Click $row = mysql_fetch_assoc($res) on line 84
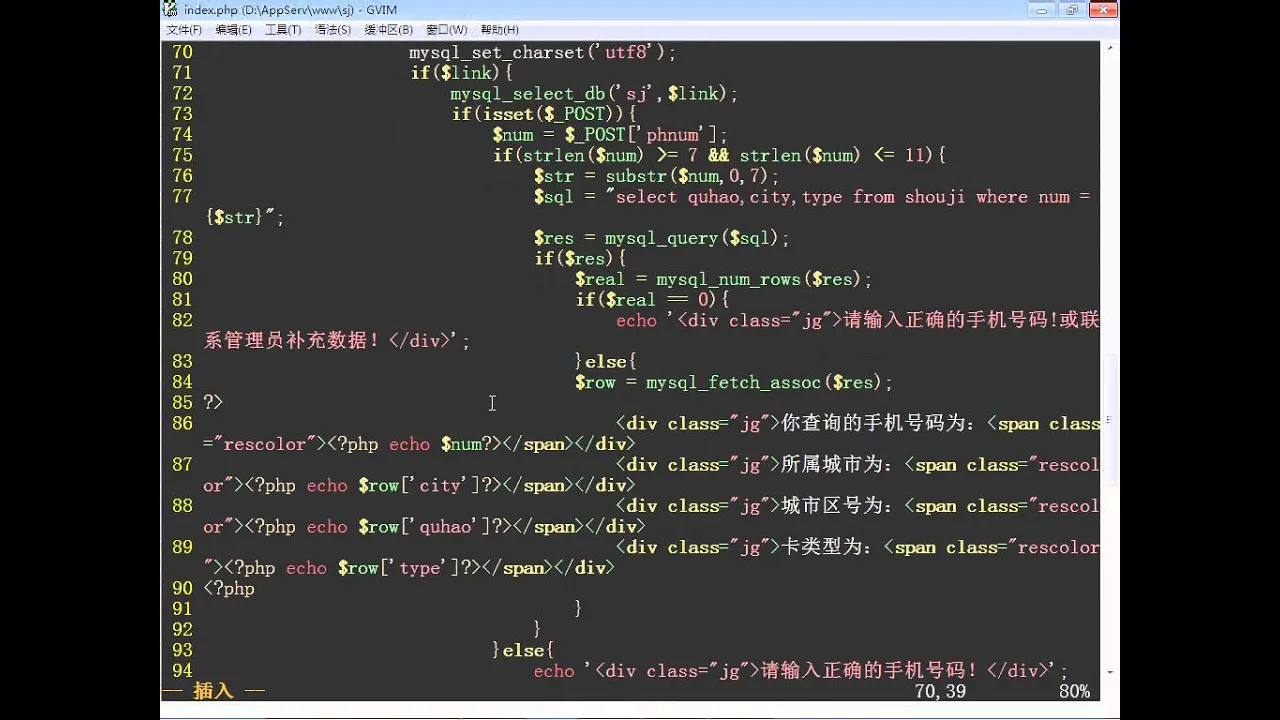 (733, 382)
